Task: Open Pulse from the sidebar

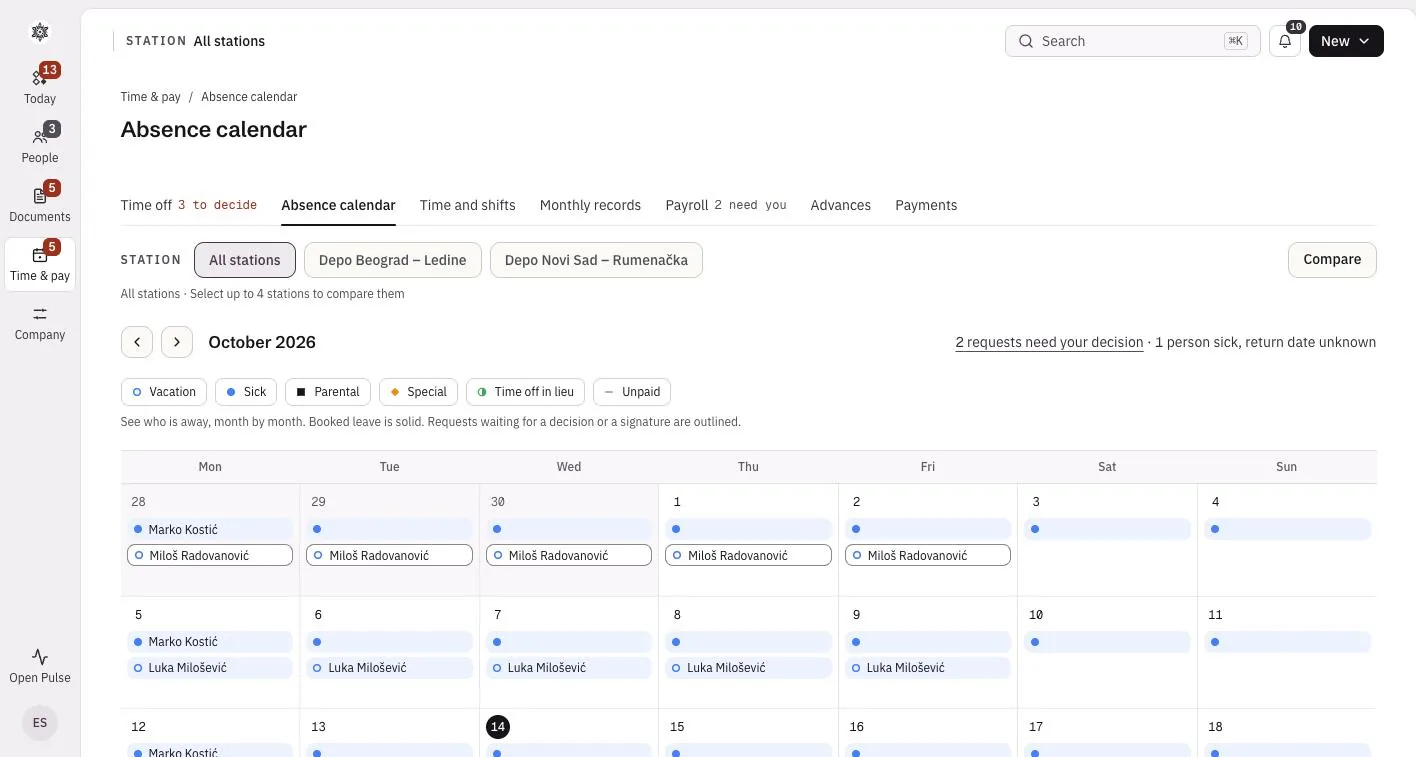Action: 40,666
